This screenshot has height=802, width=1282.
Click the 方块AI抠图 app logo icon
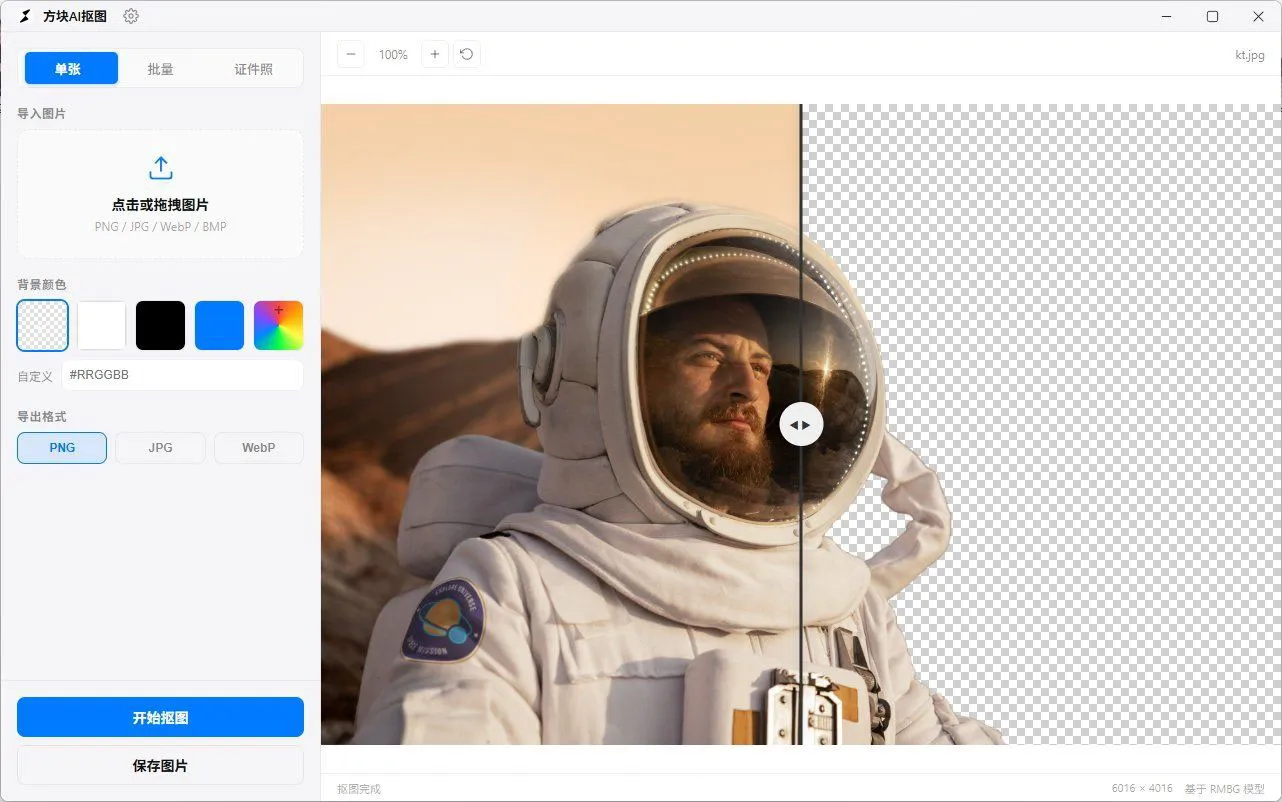pos(26,16)
